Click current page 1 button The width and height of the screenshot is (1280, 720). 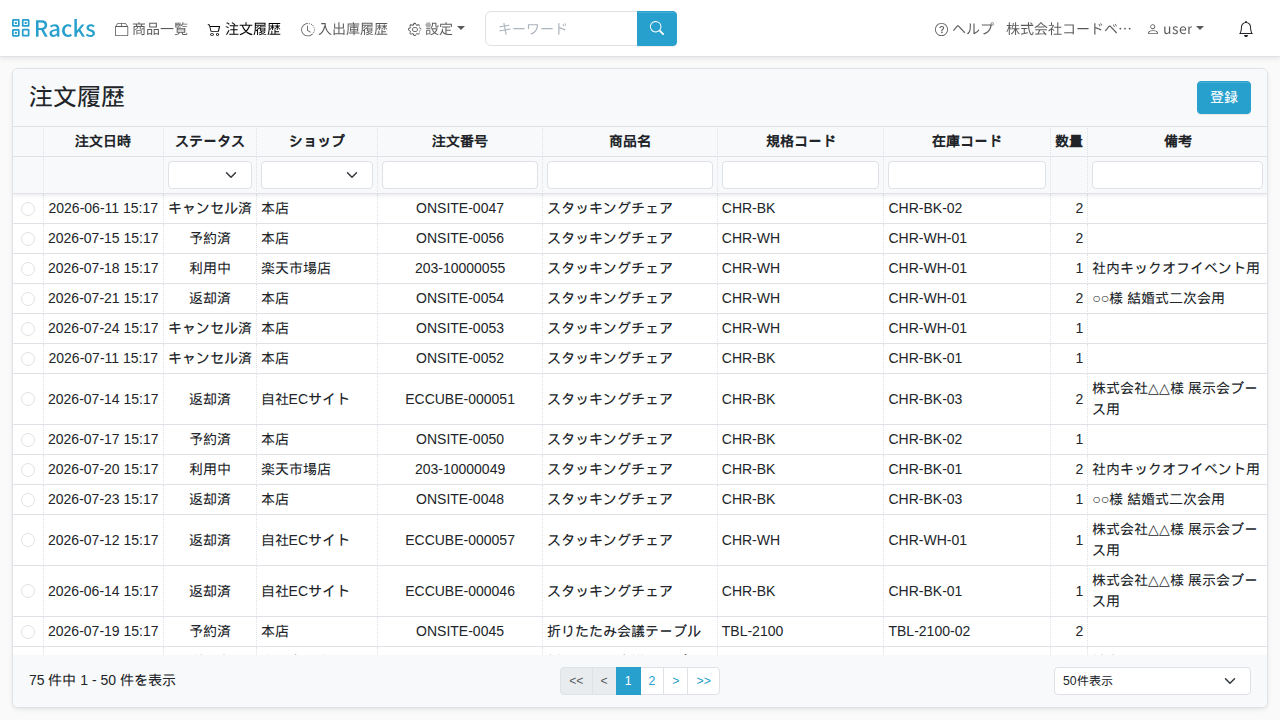coord(628,681)
